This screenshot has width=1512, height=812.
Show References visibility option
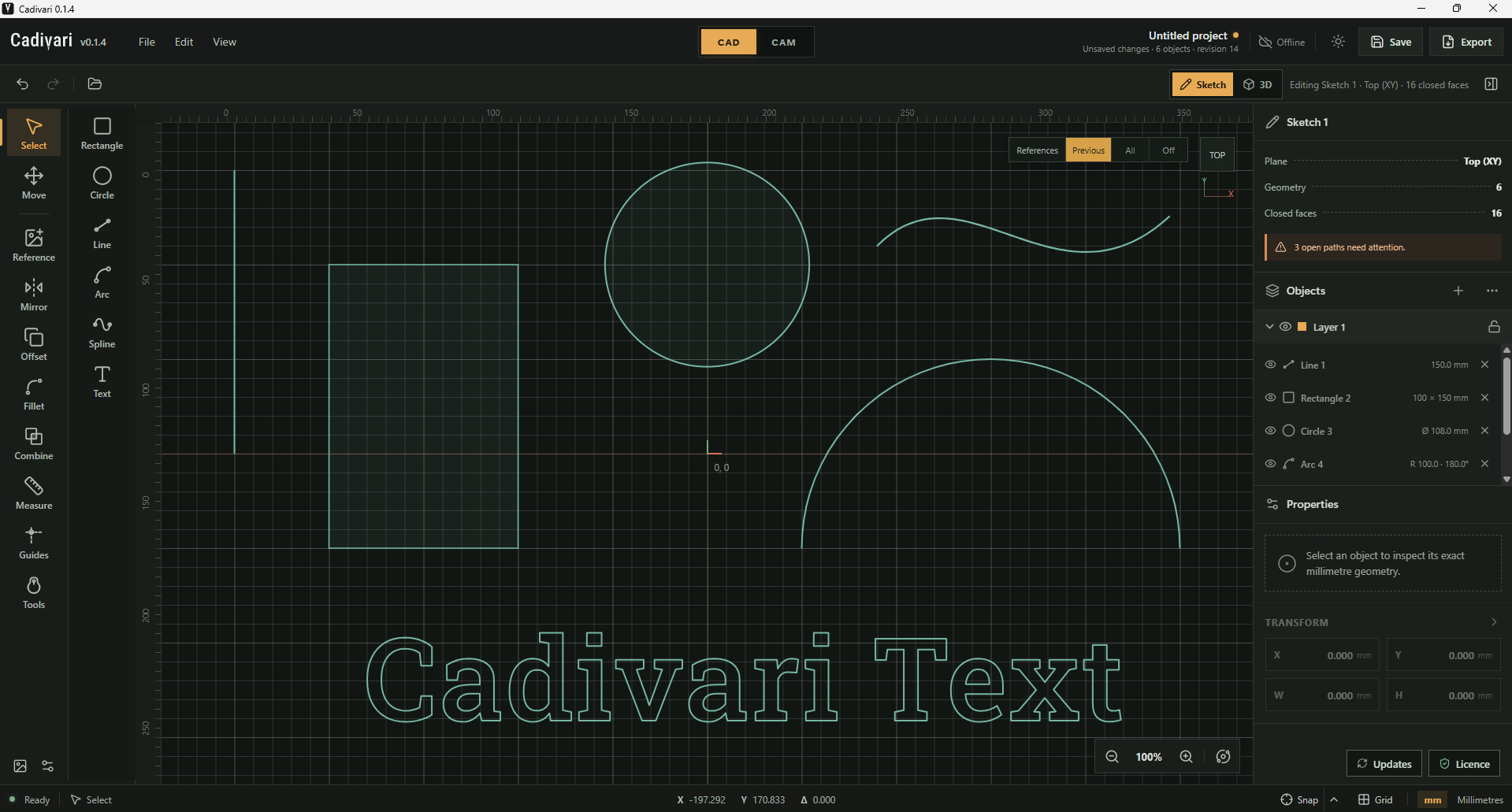1037,150
